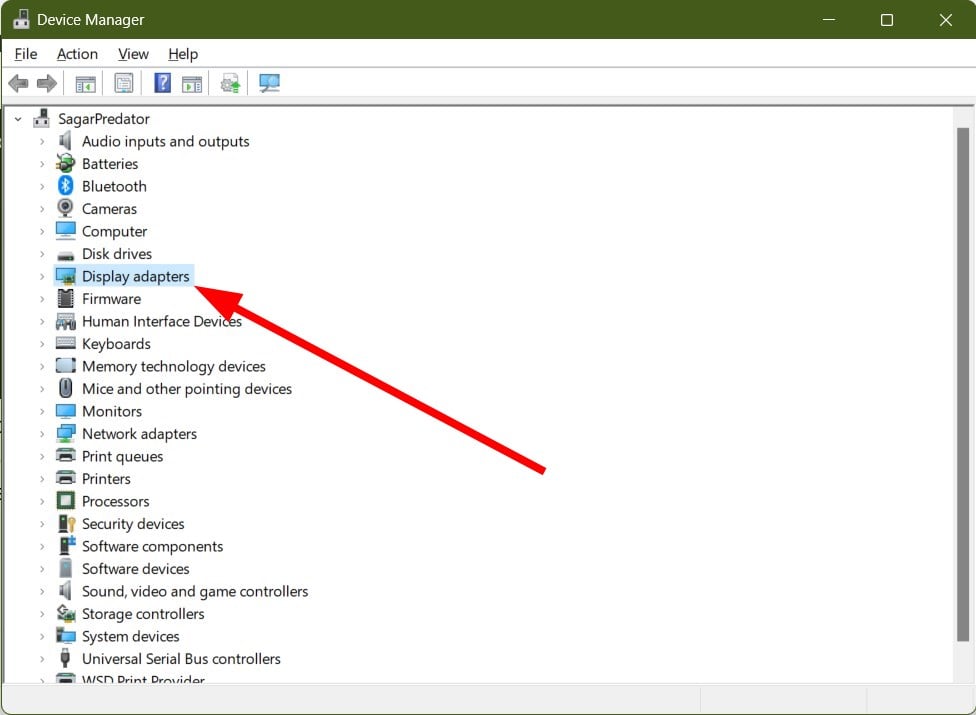Expand the Processors chevron
The image size is (976, 715).
42,501
